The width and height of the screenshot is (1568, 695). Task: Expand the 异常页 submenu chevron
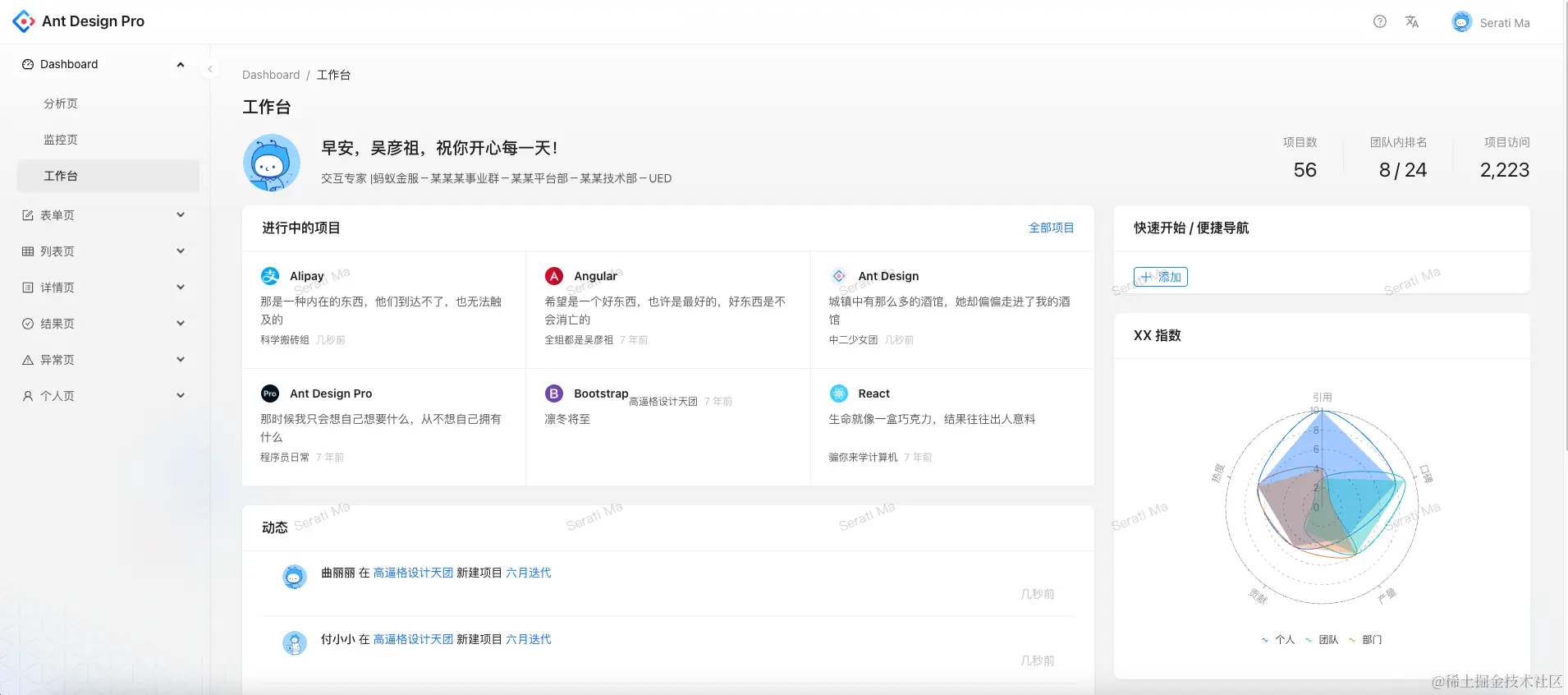tap(181, 360)
